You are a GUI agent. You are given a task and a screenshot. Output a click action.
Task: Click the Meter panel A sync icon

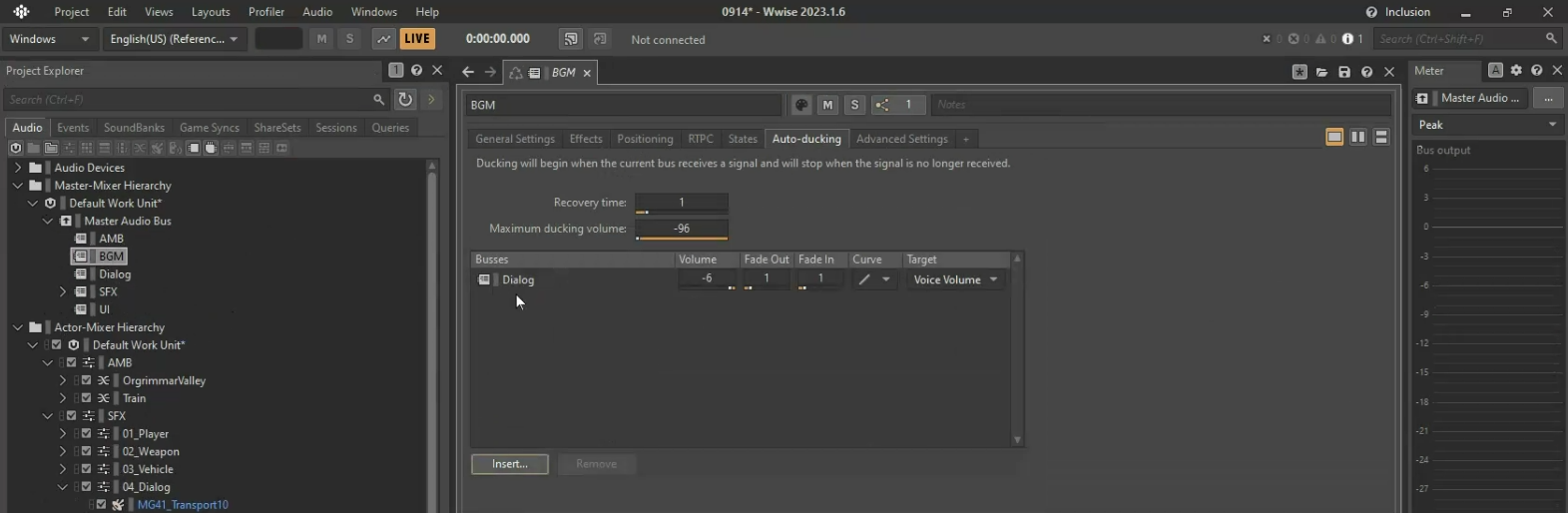coord(1495,70)
